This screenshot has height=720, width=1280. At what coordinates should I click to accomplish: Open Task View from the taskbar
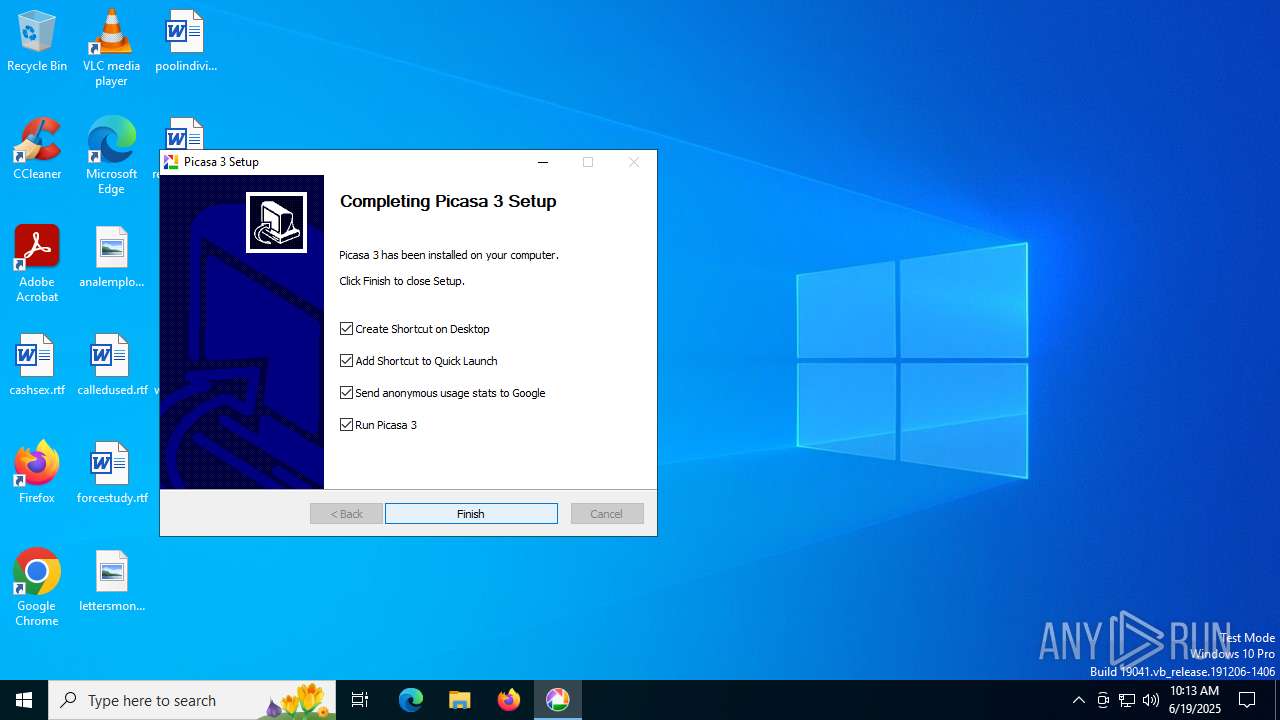[x=360, y=700]
